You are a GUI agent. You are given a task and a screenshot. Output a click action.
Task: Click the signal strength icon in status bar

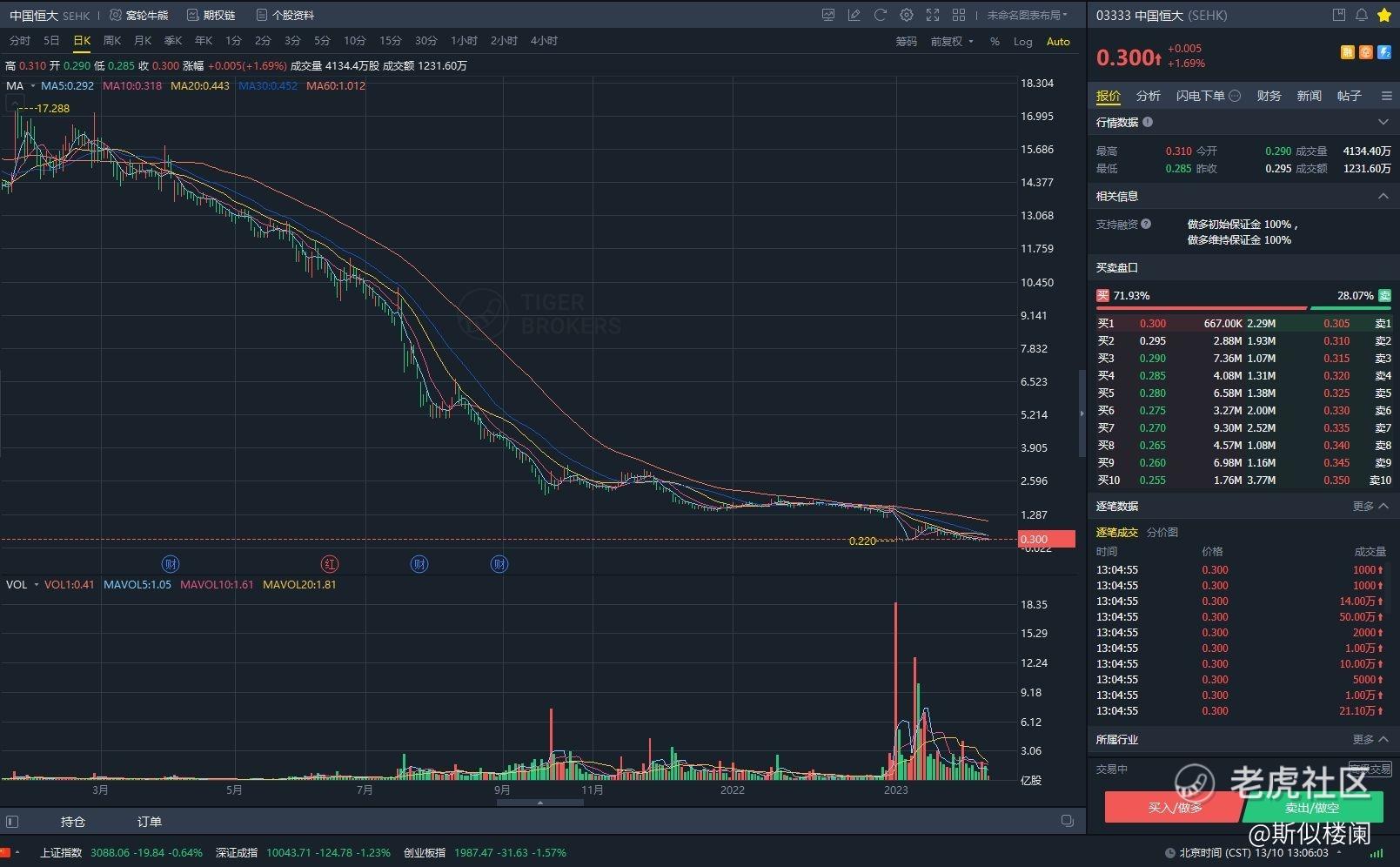(x=1377, y=853)
